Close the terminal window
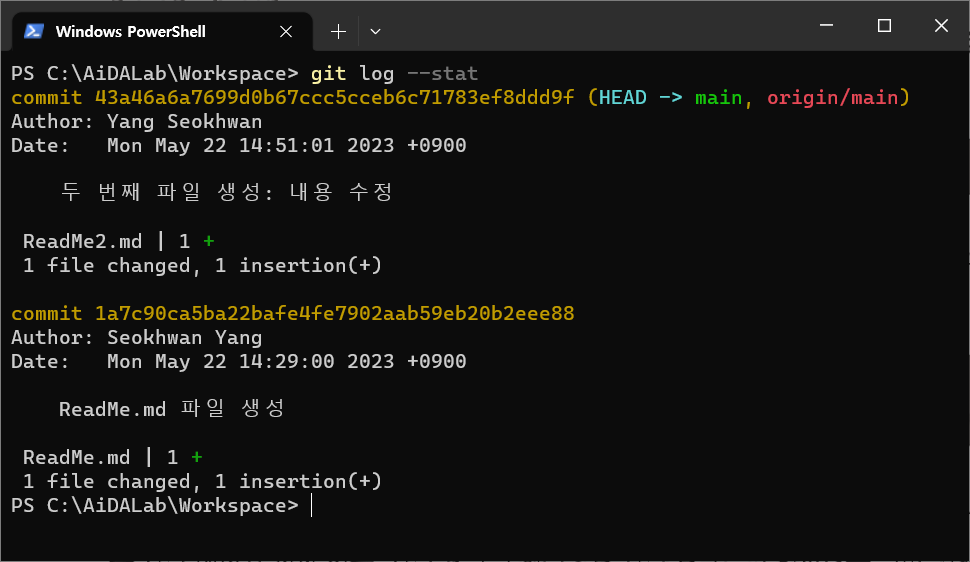This screenshot has height=562, width=970. [941, 25]
